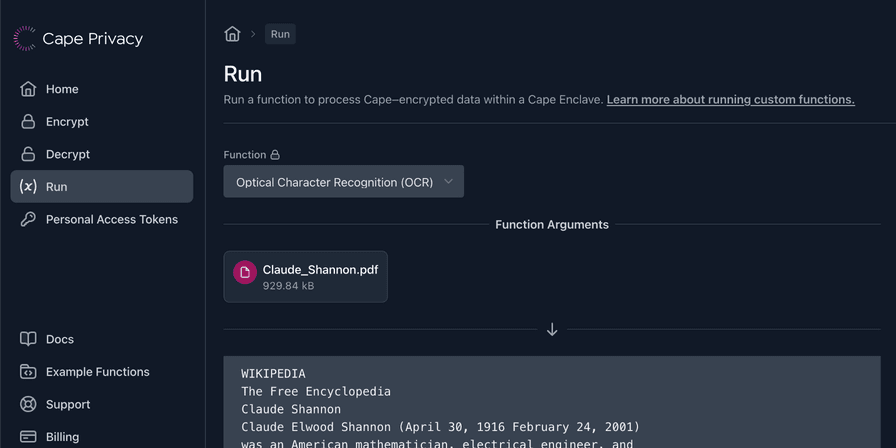Click the Cape Privacy brand name

click(93, 39)
